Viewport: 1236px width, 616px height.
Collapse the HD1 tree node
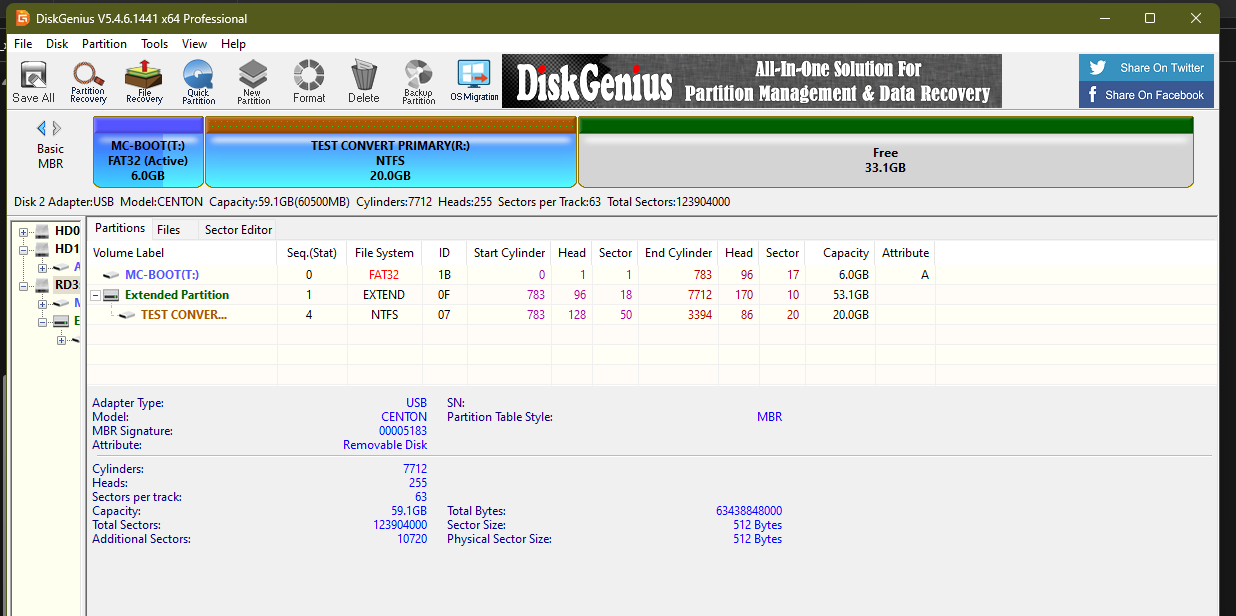coord(24,250)
